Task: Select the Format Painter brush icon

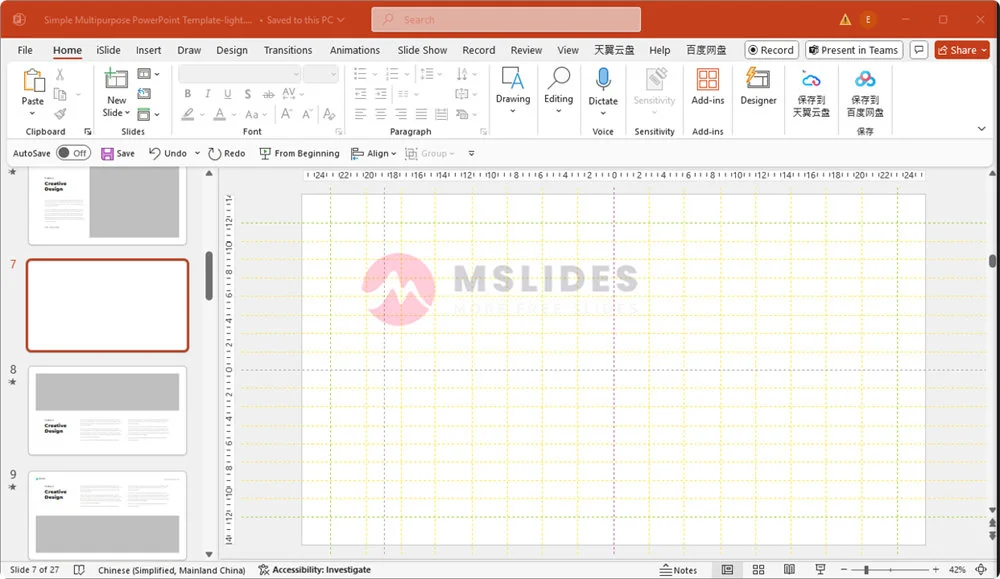Action: click(x=60, y=114)
